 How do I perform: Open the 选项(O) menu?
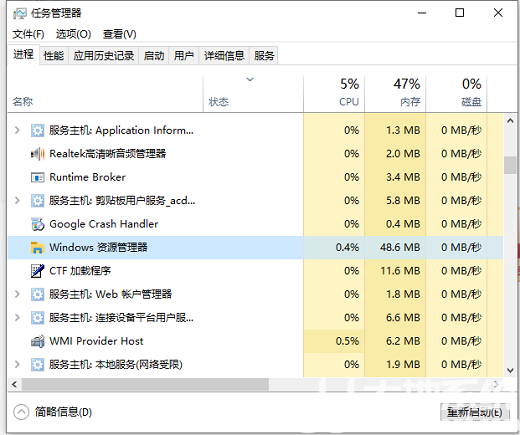(x=73, y=34)
